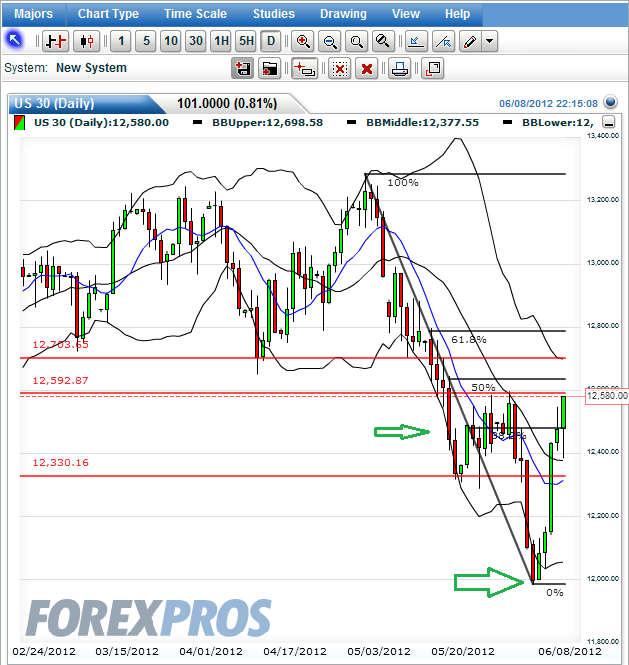
Task: Set time scale to 1 minute
Action: (x=121, y=41)
